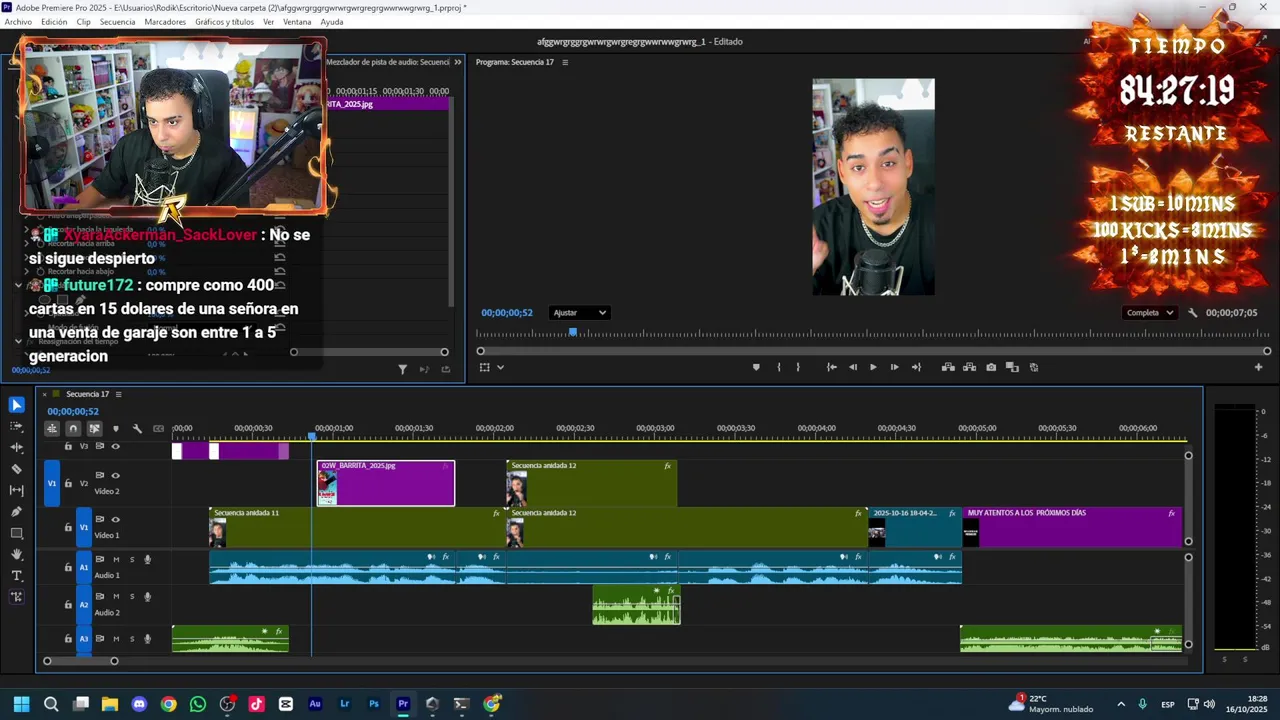Open the Clip menu
This screenshot has height=720, width=1280.
[83, 22]
